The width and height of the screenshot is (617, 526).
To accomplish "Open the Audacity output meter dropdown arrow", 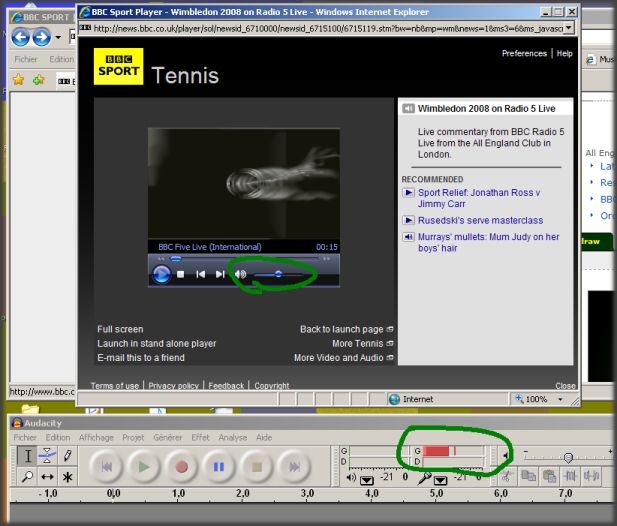I will 366,480.
